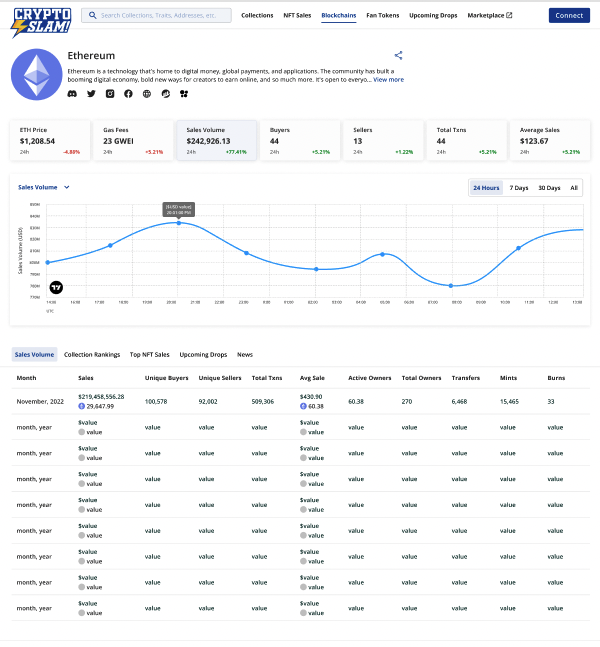Screen dimensions: 600x647
Task: Click the View more link in the description
Action: click(388, 80)
